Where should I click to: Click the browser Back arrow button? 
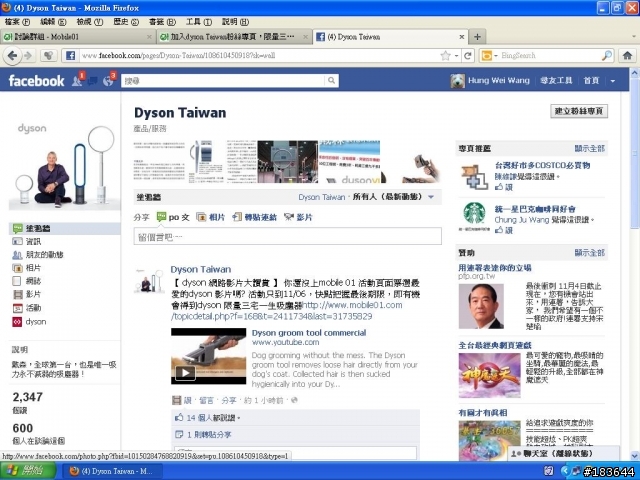(x=12, y=56)
